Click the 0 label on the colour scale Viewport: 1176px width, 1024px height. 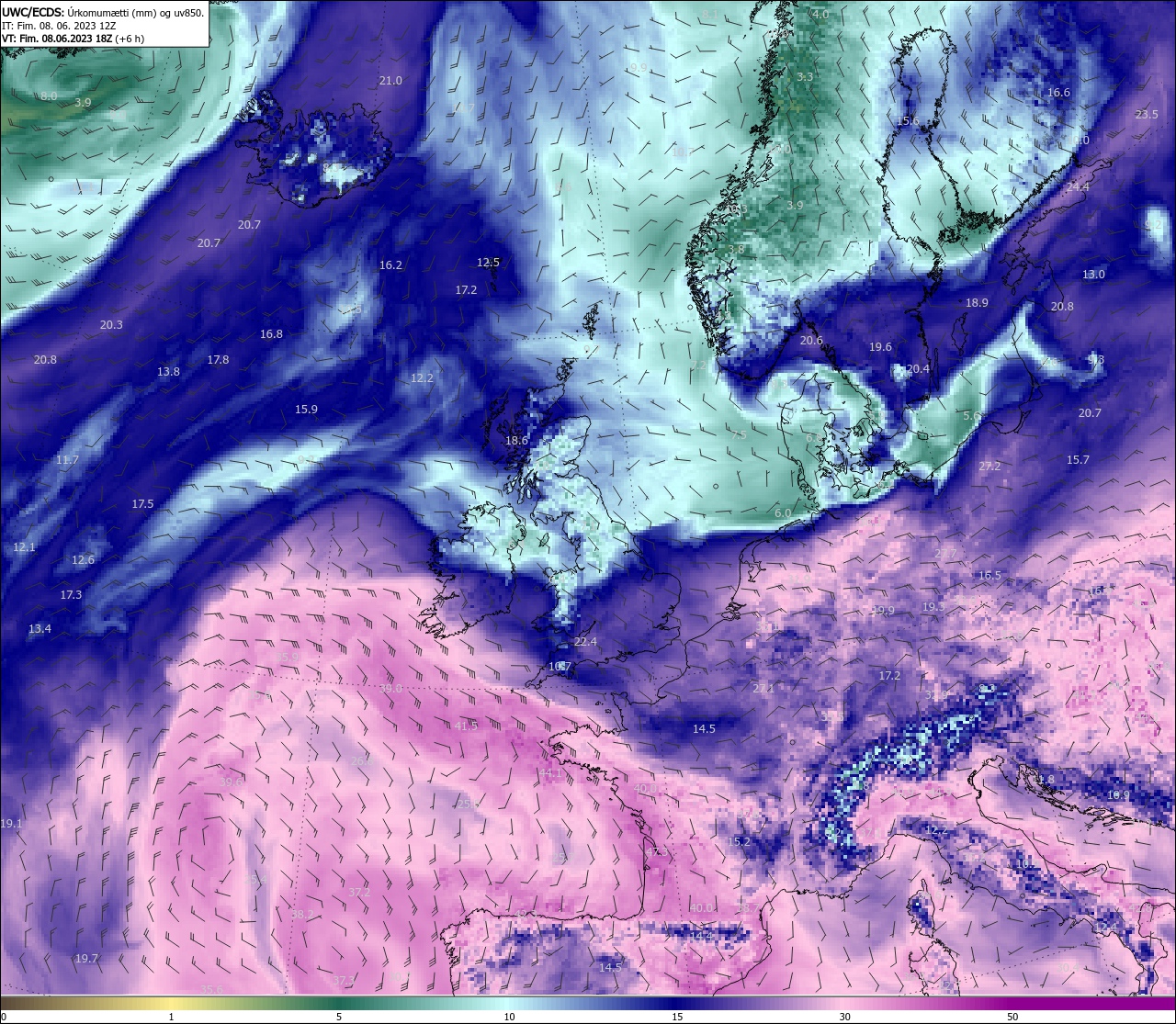tap(4, 1017)
